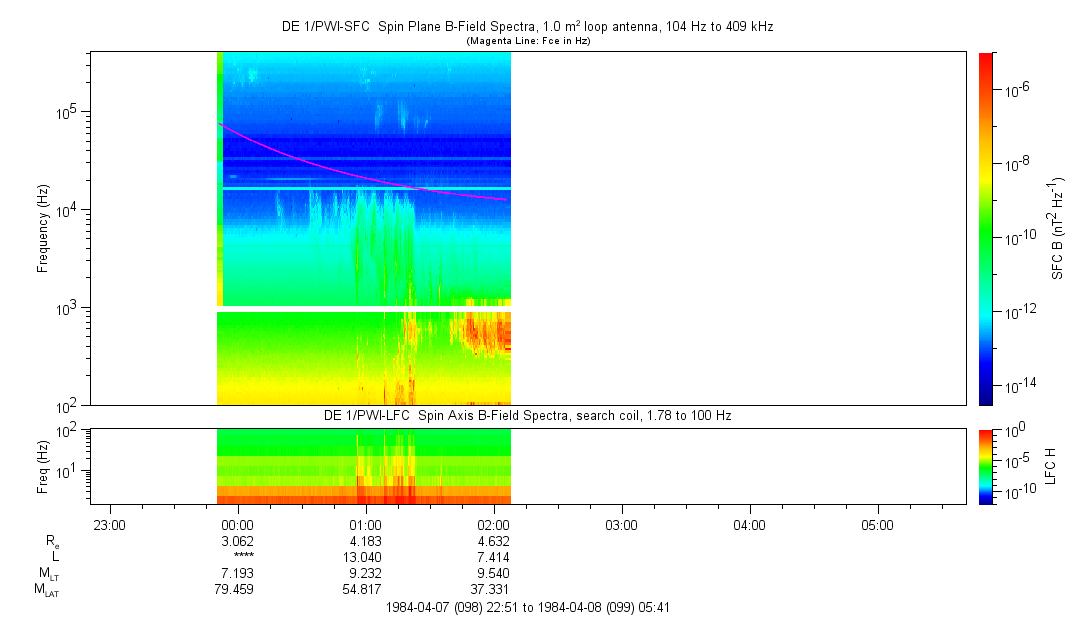This screenshot has width=1083, height=620.
Task: Click the SFC B colorbar on the right
Action: pos(986,228)
